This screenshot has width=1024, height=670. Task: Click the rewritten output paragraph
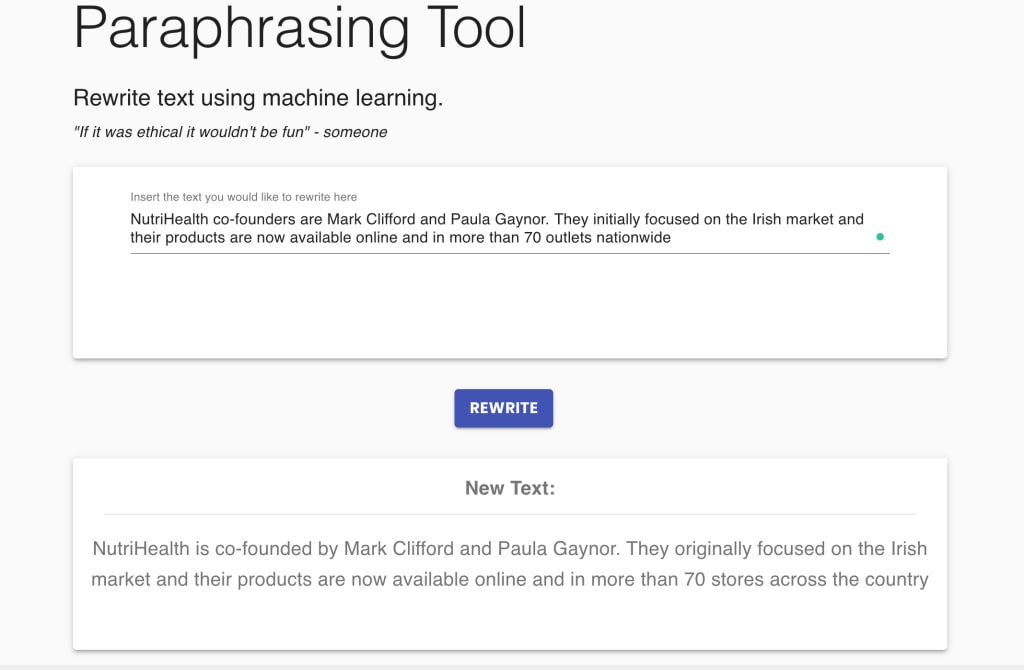click(x=510, y=564)
